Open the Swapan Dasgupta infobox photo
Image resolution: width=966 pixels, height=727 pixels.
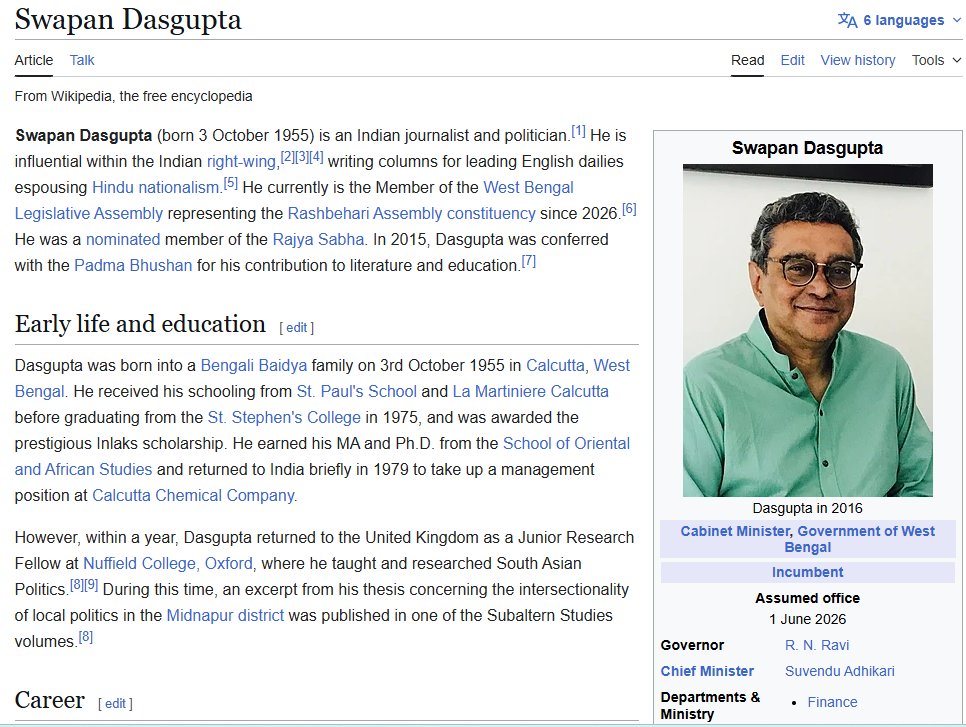(x=808, y=330)
